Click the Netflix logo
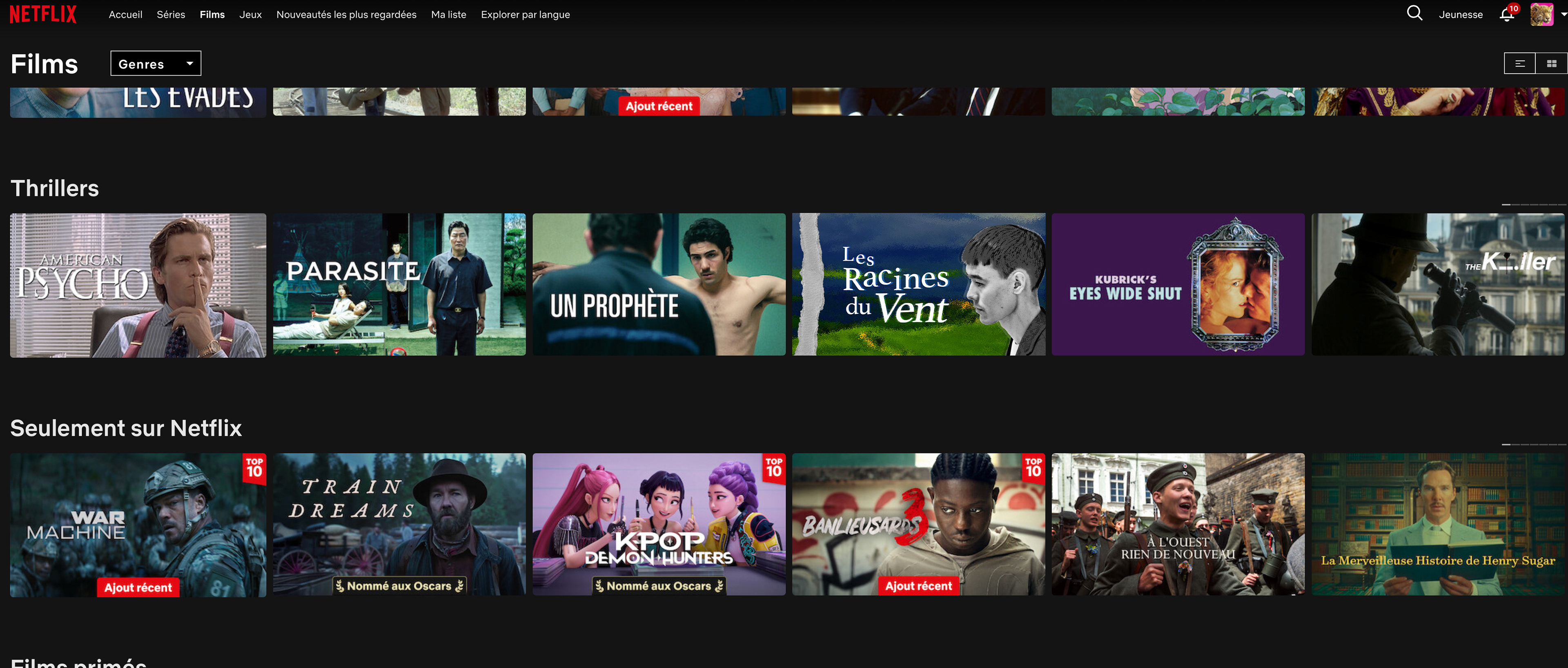The height and width of the screenshot is (668, 1568). coord(43,14)
